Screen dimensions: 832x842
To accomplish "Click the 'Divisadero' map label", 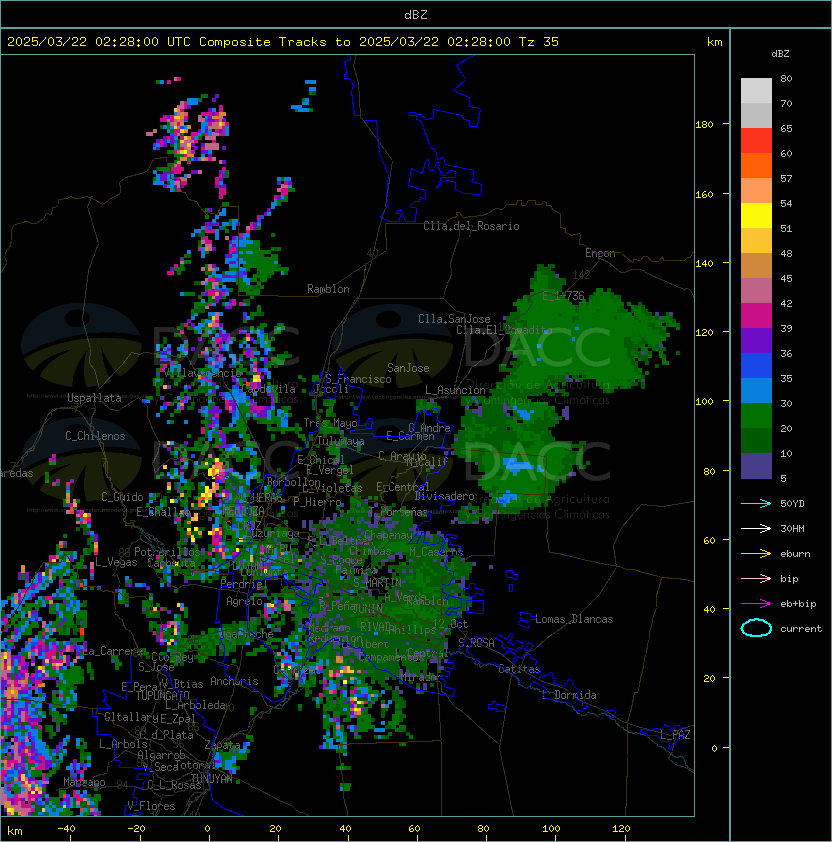I will pos(445,496).
